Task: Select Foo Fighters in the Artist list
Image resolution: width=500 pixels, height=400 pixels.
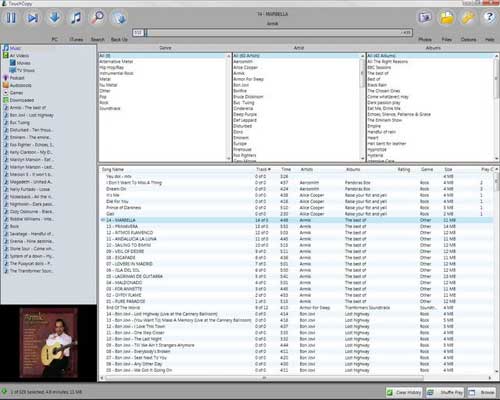Action: (x=245, y=155)
